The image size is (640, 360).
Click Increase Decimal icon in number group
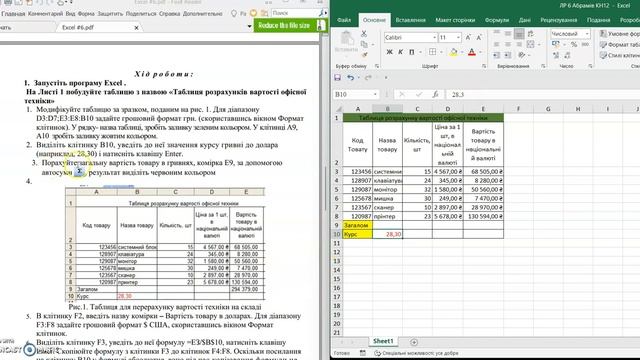point(556,55)
